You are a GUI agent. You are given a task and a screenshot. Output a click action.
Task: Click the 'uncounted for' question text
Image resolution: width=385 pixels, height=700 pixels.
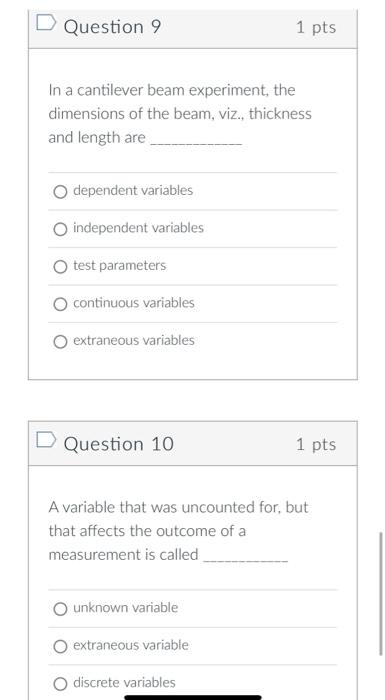coord(178,531)
